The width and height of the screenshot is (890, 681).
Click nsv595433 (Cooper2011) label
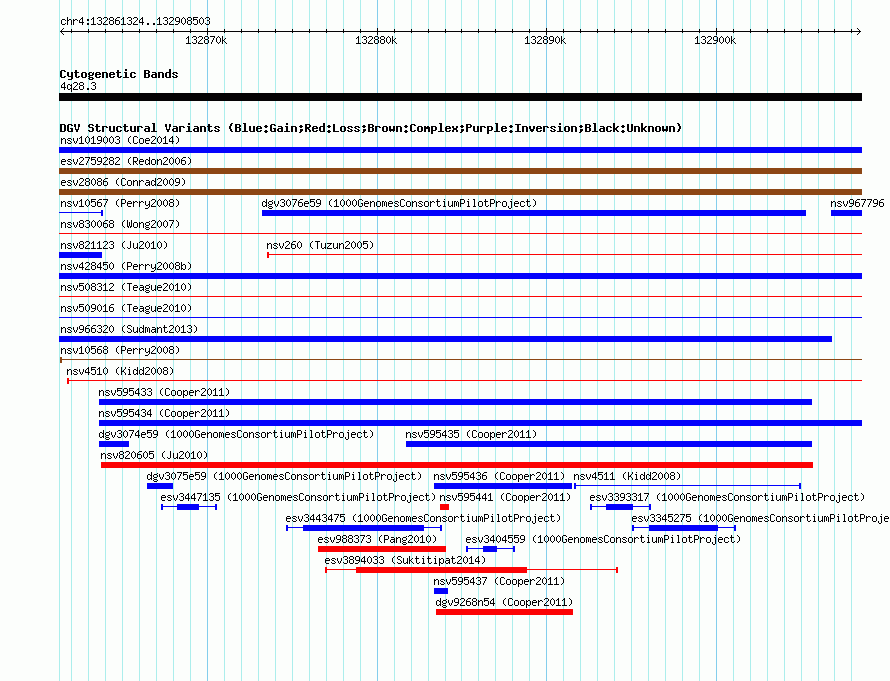coord(164,392)
